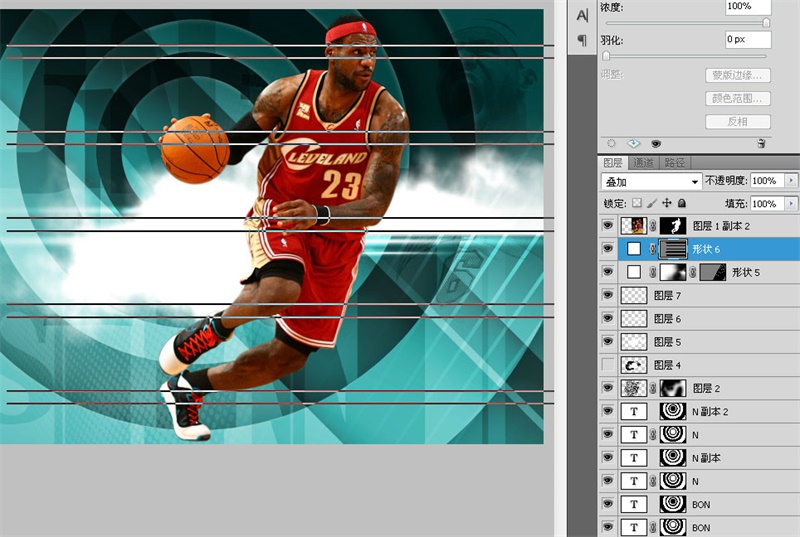Open the Character panel icon

[x=582, y=14]
